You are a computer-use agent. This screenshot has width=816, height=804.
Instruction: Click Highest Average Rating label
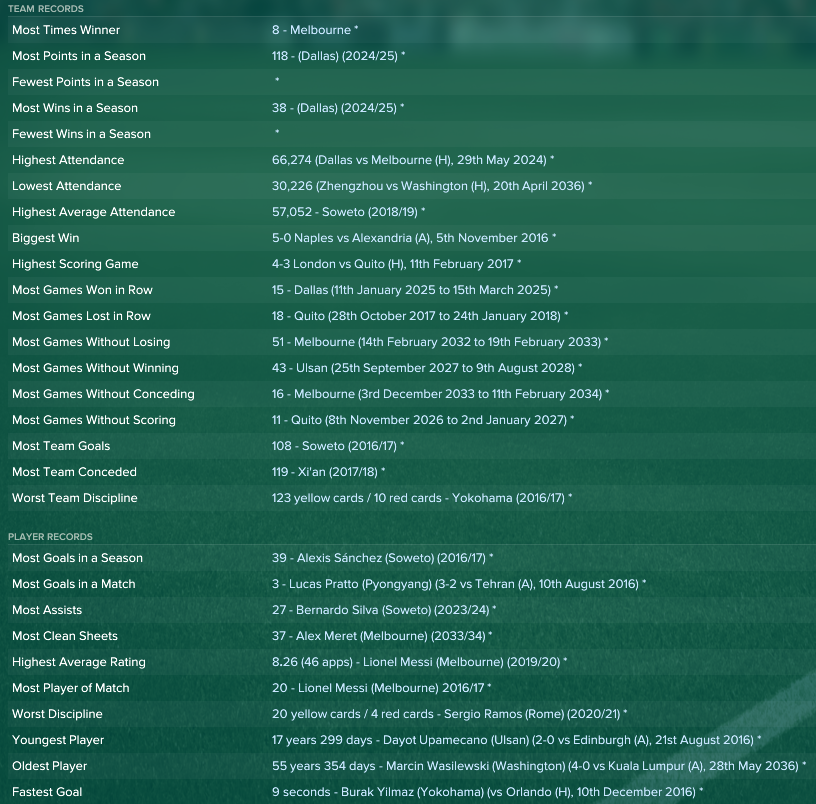tap(79, 662)
